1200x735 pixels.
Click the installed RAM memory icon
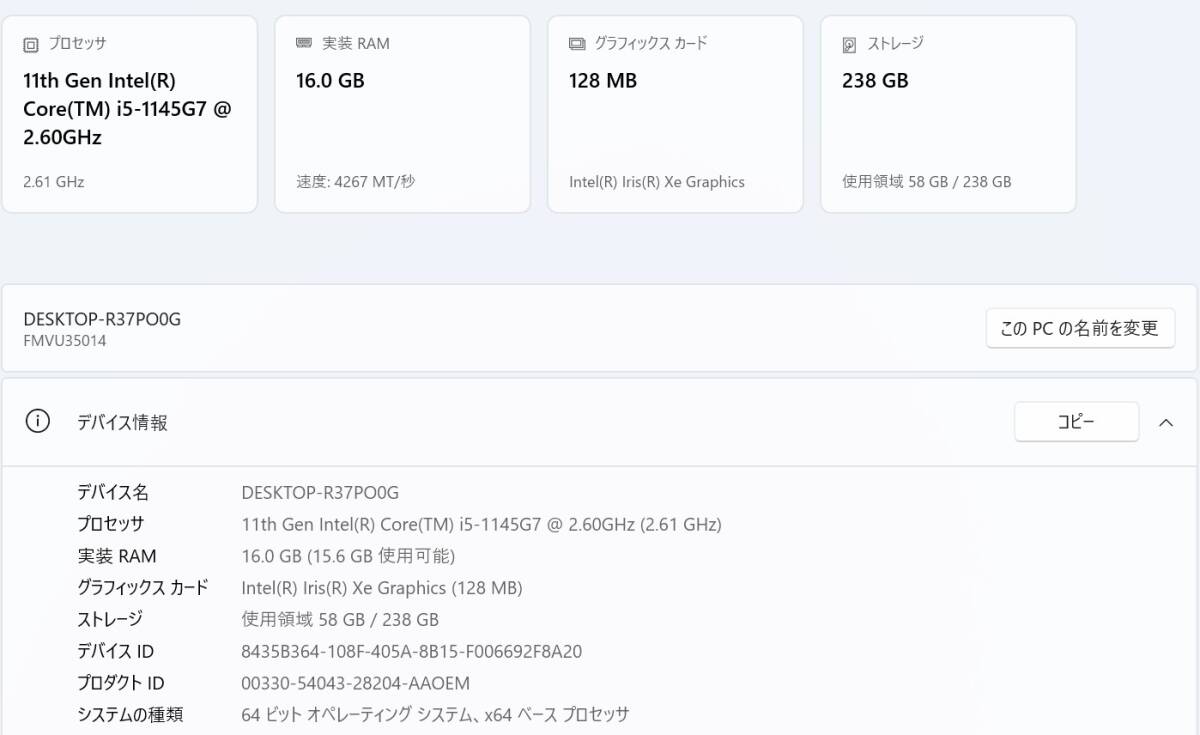304,43
